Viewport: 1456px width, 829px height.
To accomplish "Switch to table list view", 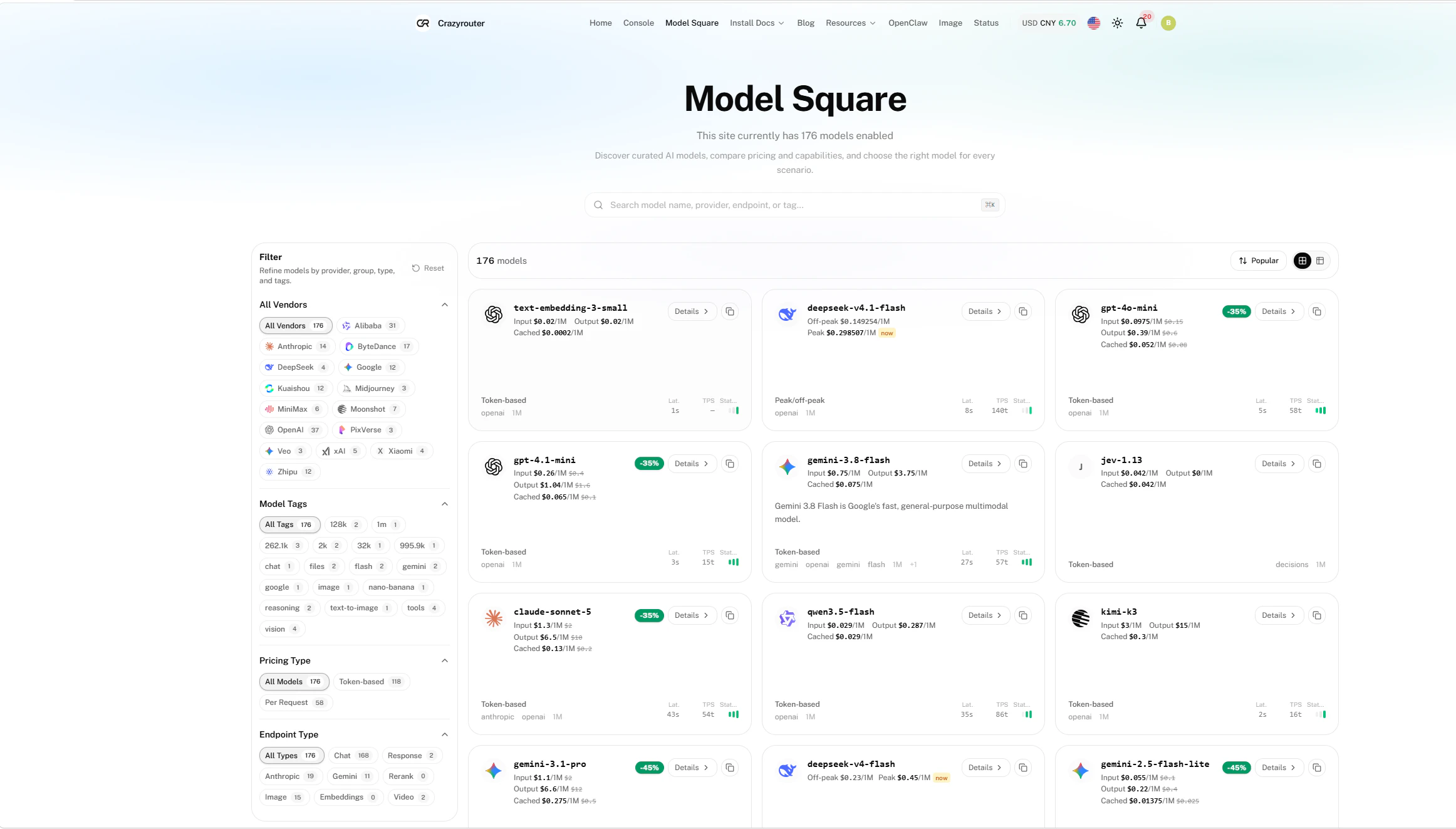I will (1320, 261).
